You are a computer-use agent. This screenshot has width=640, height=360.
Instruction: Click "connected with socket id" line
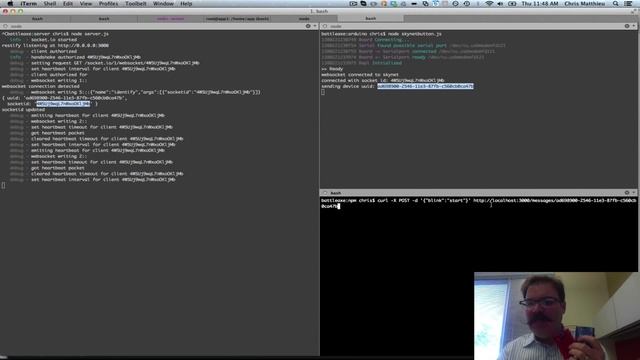pyautogui.click(x=382, y=80)
